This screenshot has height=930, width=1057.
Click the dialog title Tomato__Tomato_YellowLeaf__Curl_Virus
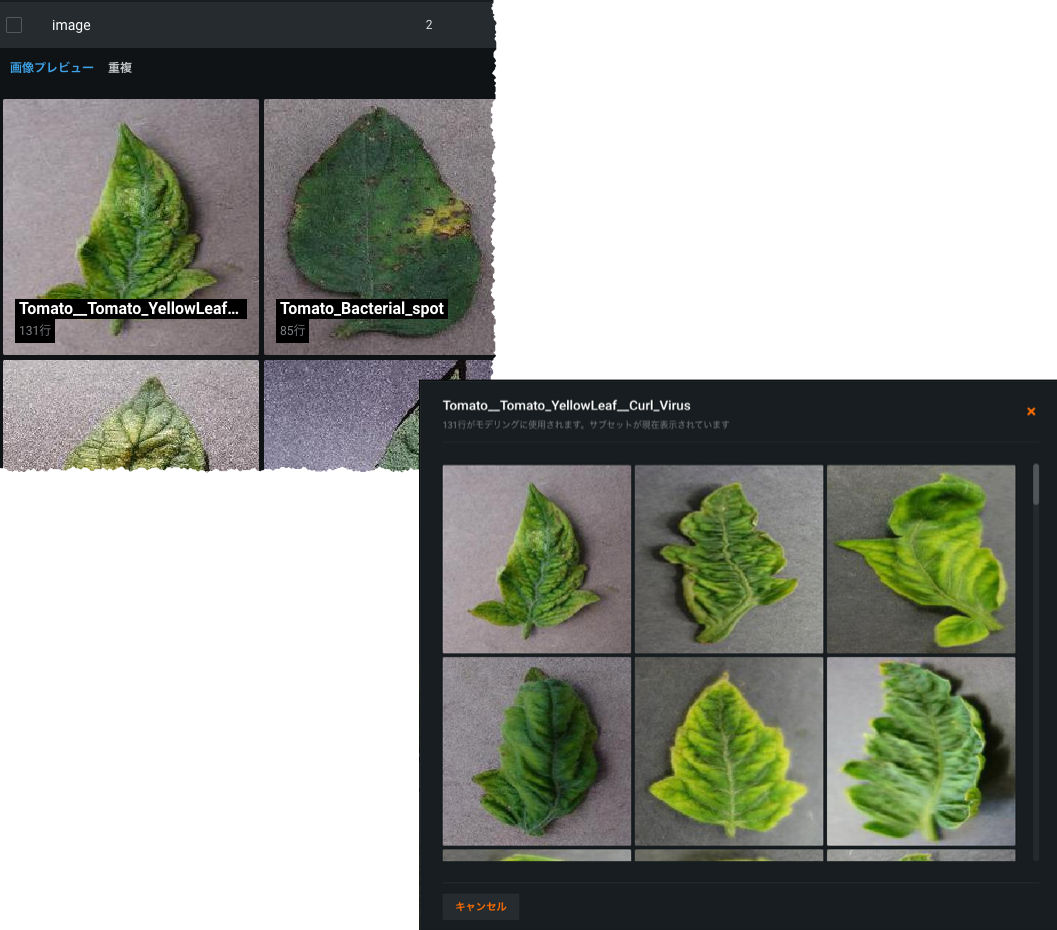coord(566,405)
